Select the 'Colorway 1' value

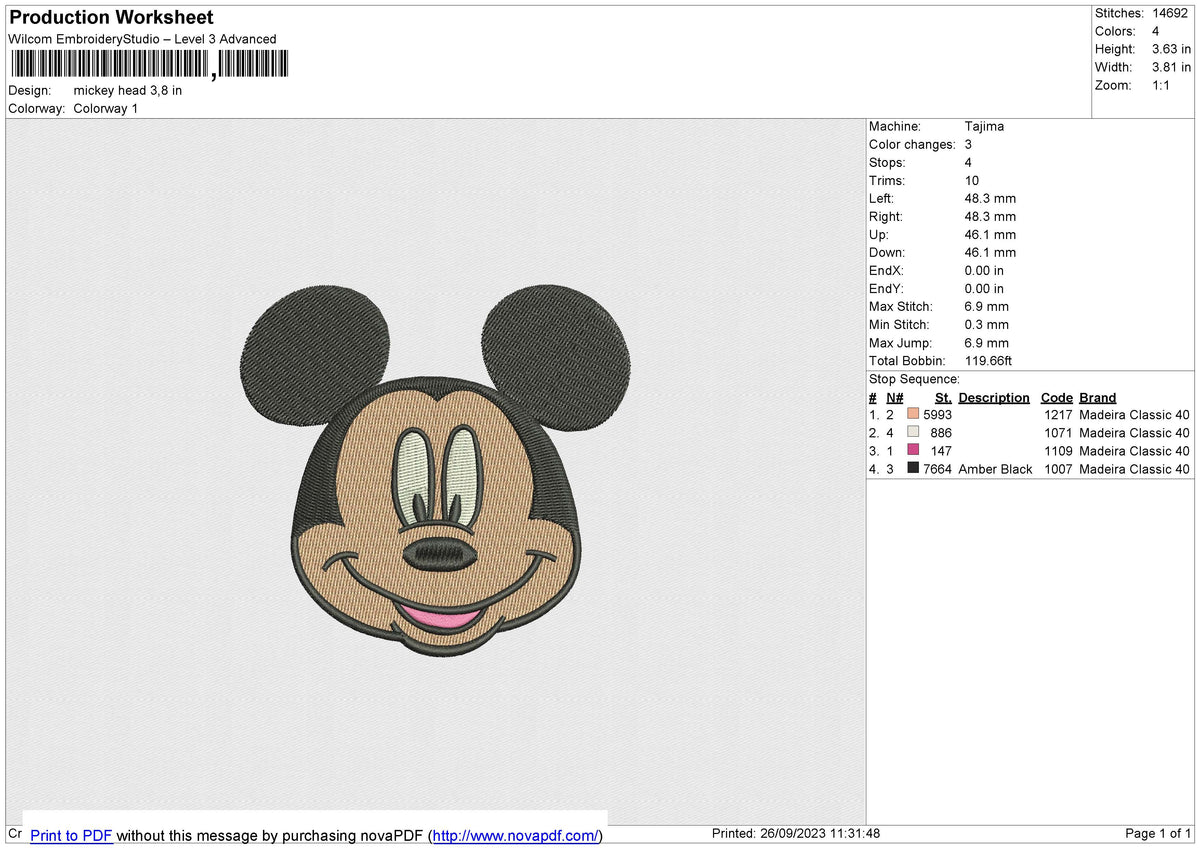click(x=106, y=108)
